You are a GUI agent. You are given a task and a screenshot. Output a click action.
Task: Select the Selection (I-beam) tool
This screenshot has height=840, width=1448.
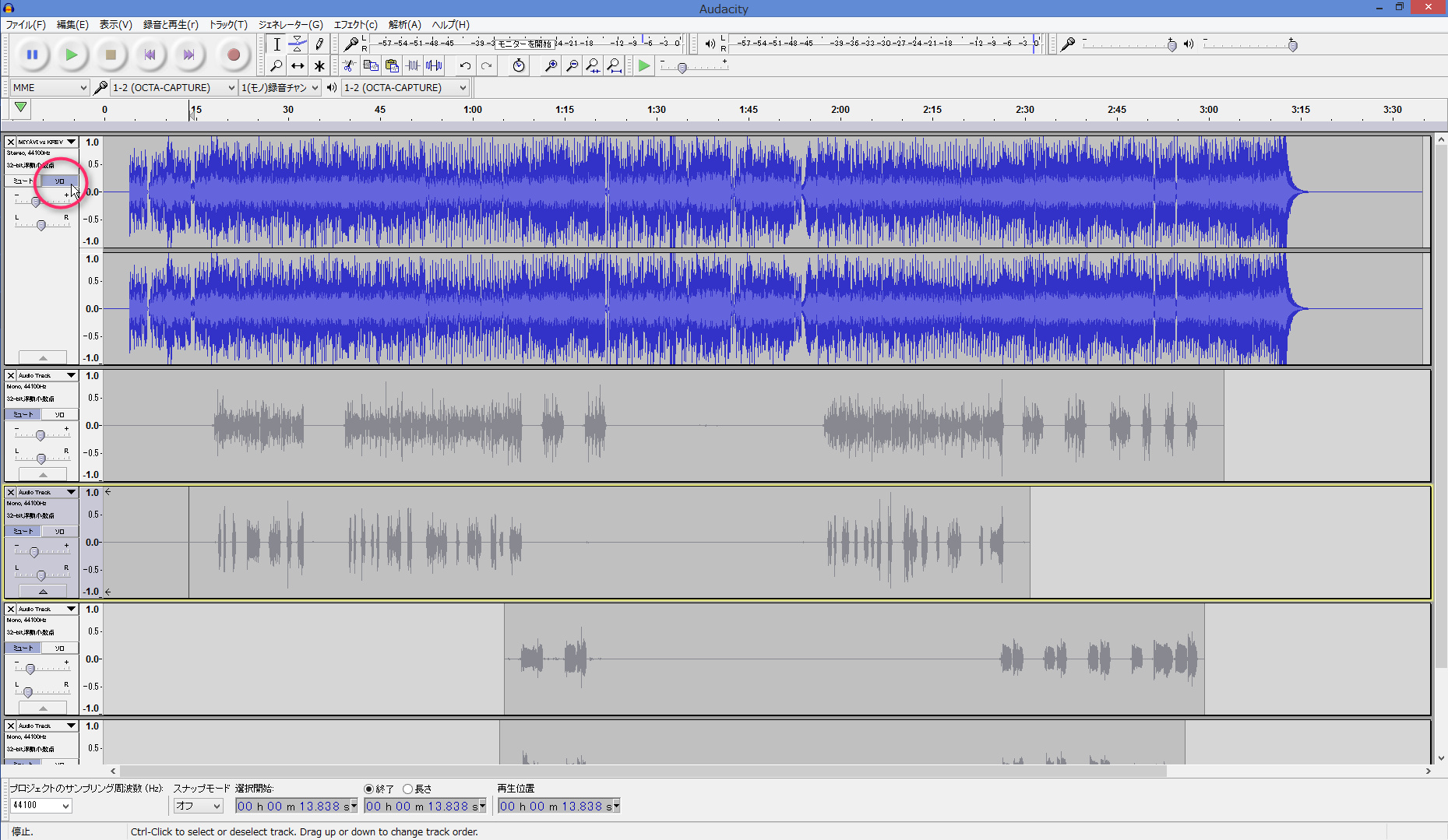tap(277, 44)
